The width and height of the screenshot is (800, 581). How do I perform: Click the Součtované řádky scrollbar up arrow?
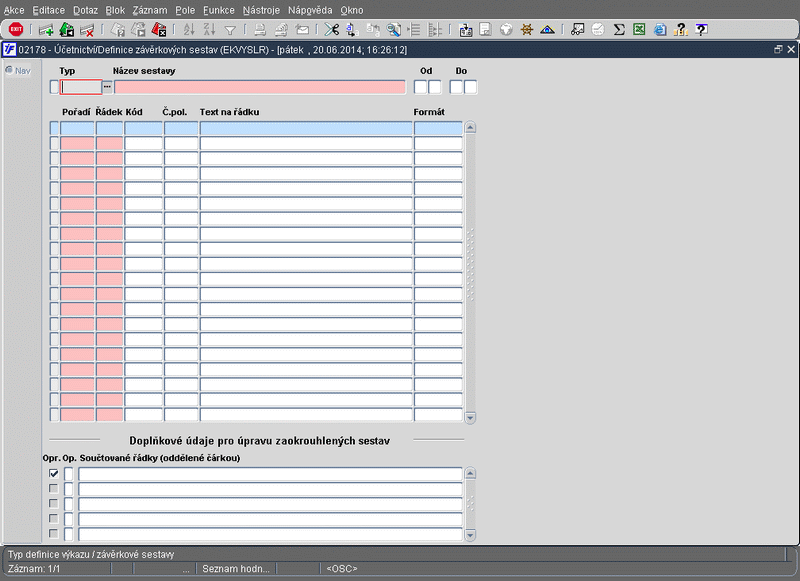[470, 473]
